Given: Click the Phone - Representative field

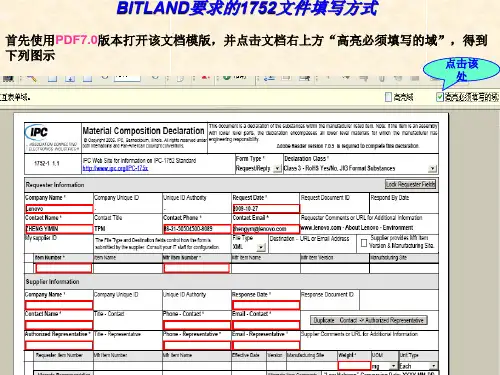Looking at the screenshot, I should pos(197,345).
